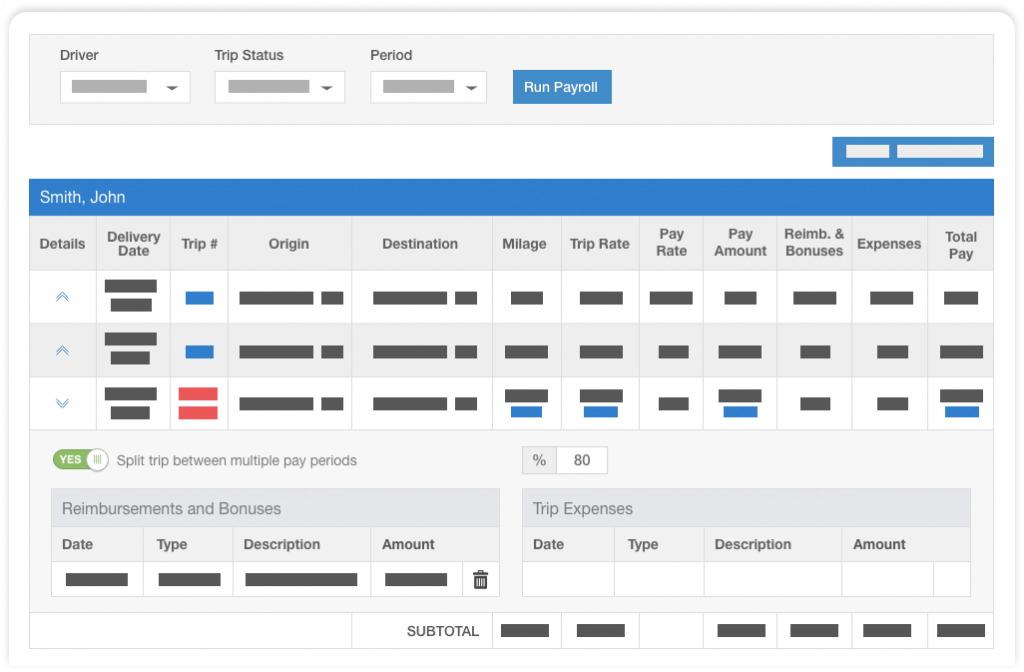1024x672 pixels.
Task: Click red trip number in third row
Action: point(198,403)
